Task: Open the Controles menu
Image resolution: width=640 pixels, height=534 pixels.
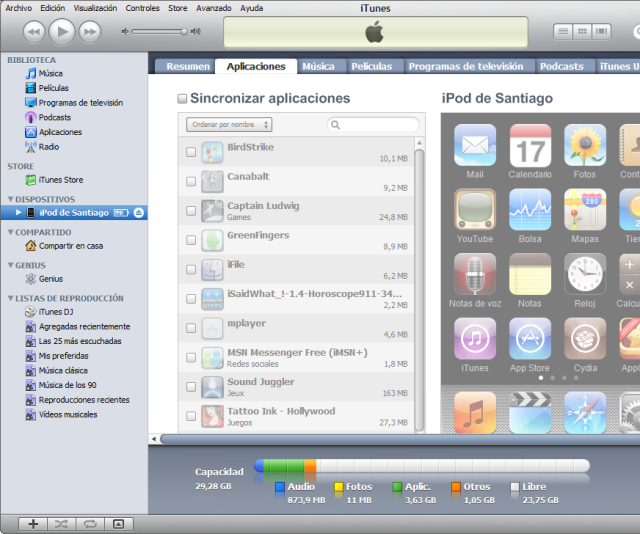Action: coord(142,8)
